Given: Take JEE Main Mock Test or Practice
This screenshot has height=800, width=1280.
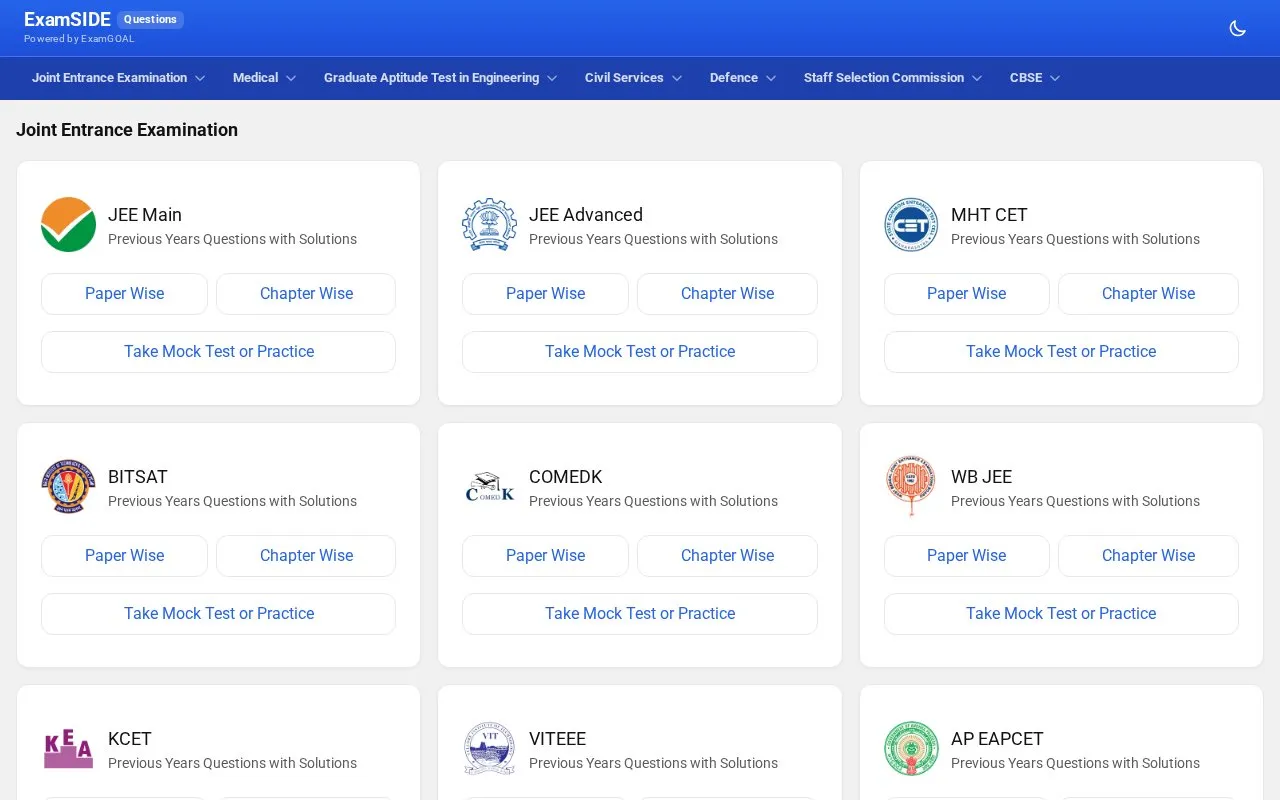Looking at the screenshot, I should (x=218, y=352).
